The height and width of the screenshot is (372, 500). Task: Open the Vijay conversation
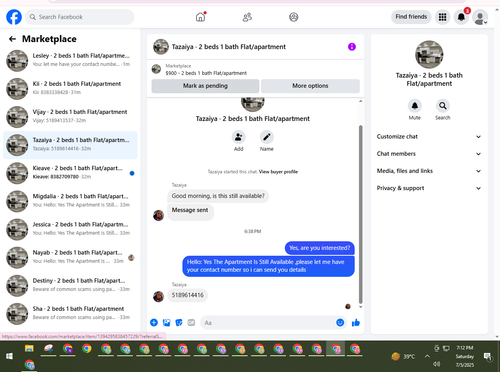[70, 117]
